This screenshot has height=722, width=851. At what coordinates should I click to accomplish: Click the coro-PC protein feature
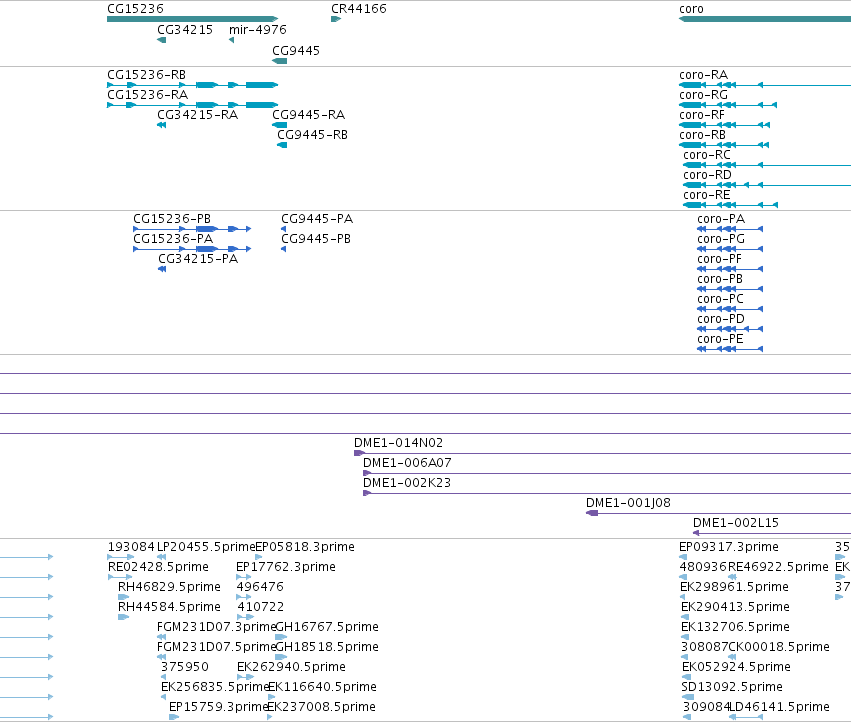pyautogui.click(x=730, y=309)
